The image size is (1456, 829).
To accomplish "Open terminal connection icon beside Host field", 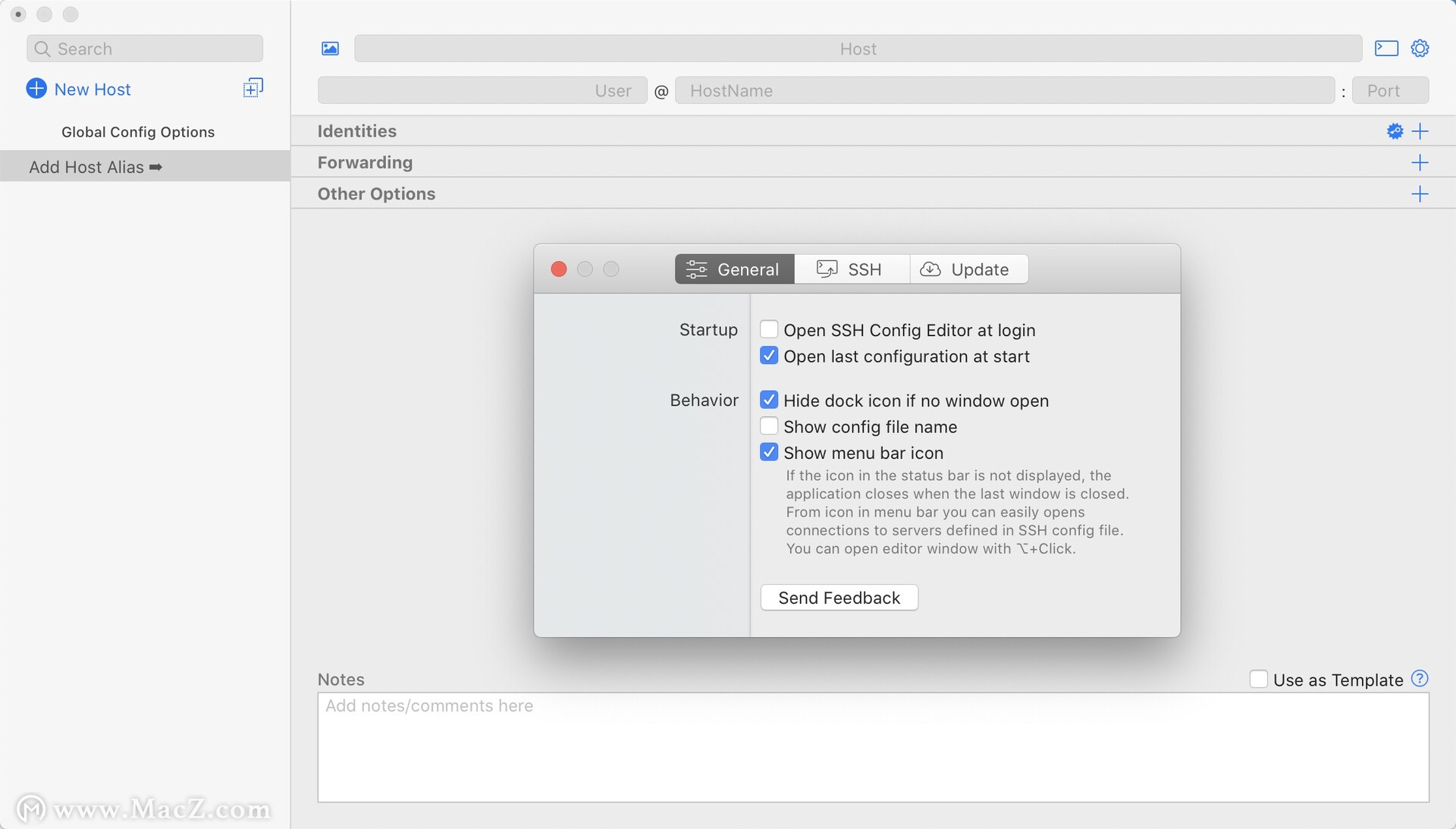I will [1386, 49].
